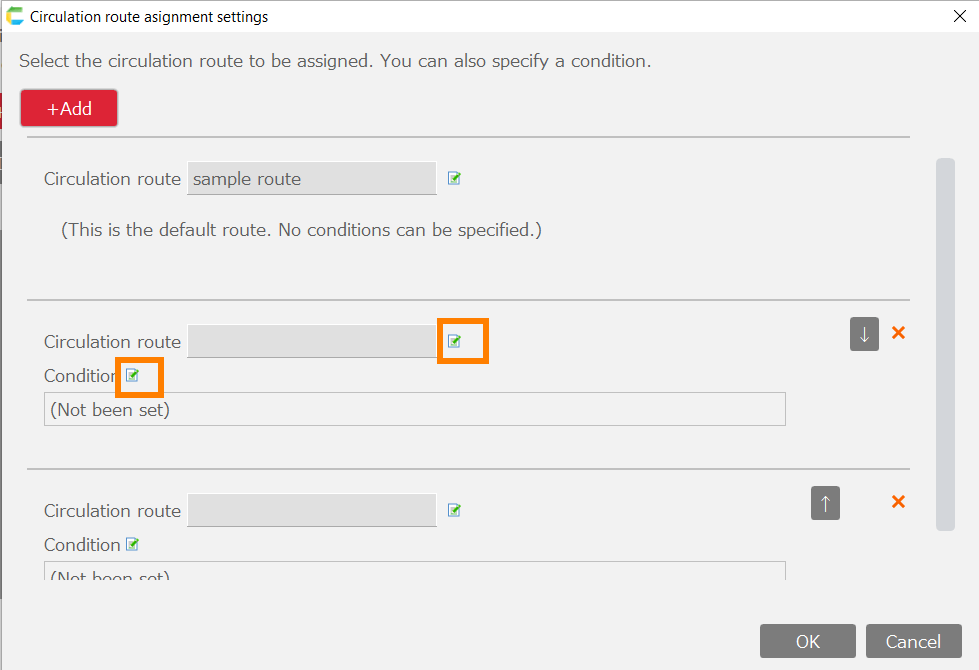Close the Circulation route assignment settings dialog

959,16
